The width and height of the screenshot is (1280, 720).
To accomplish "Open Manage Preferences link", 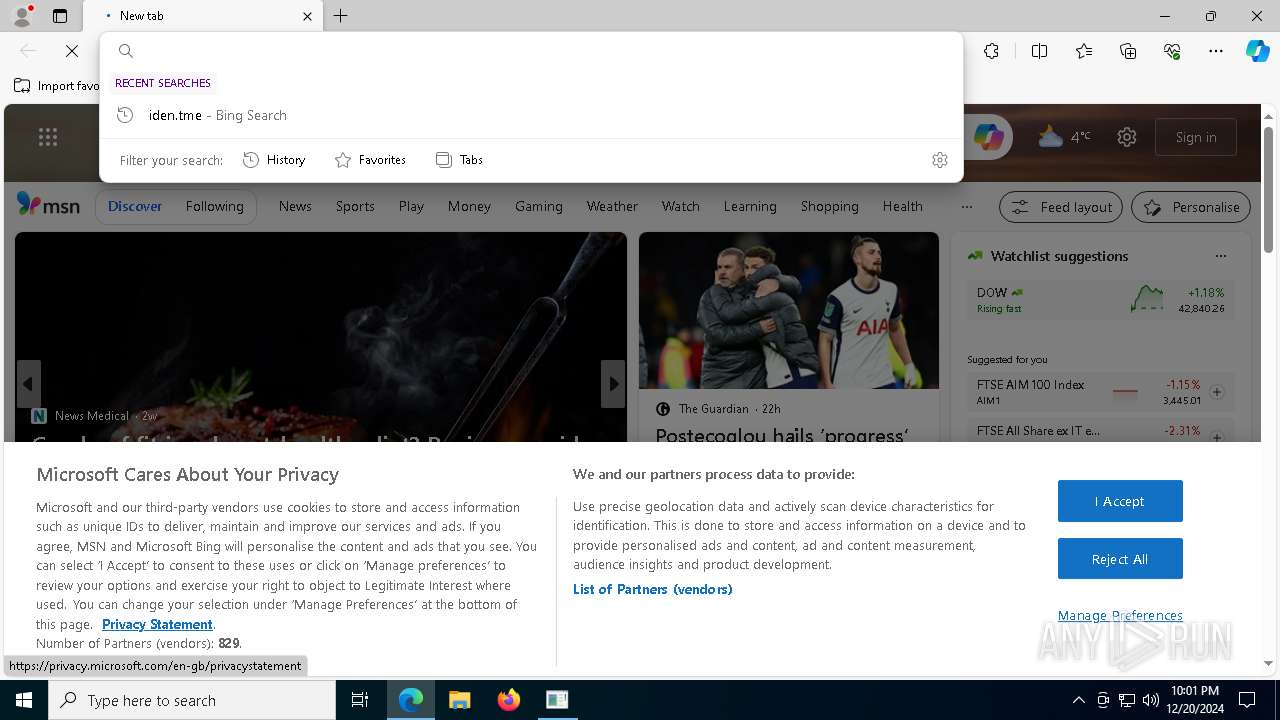I will 1120,615.
